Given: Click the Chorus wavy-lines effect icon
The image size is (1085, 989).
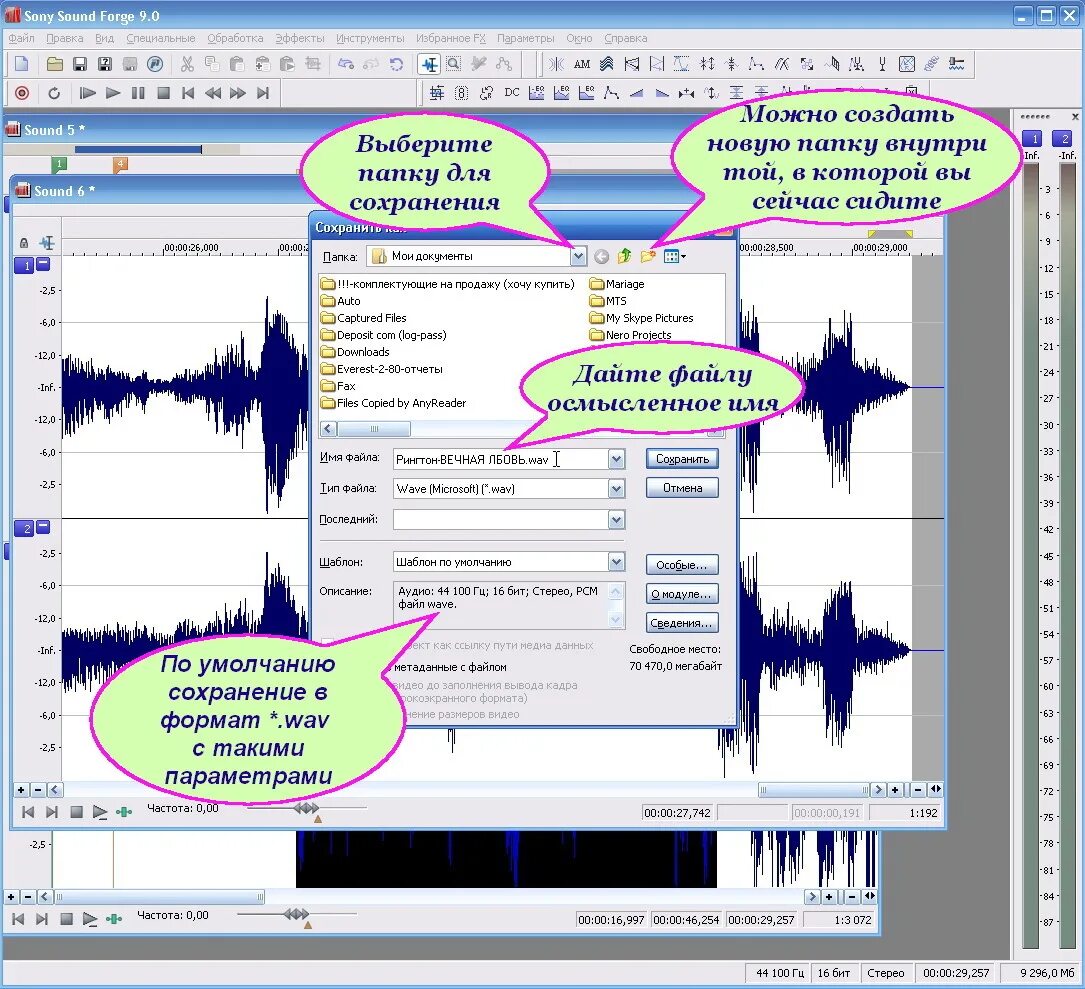Looking at the screenshot, I should click(607, 64).
